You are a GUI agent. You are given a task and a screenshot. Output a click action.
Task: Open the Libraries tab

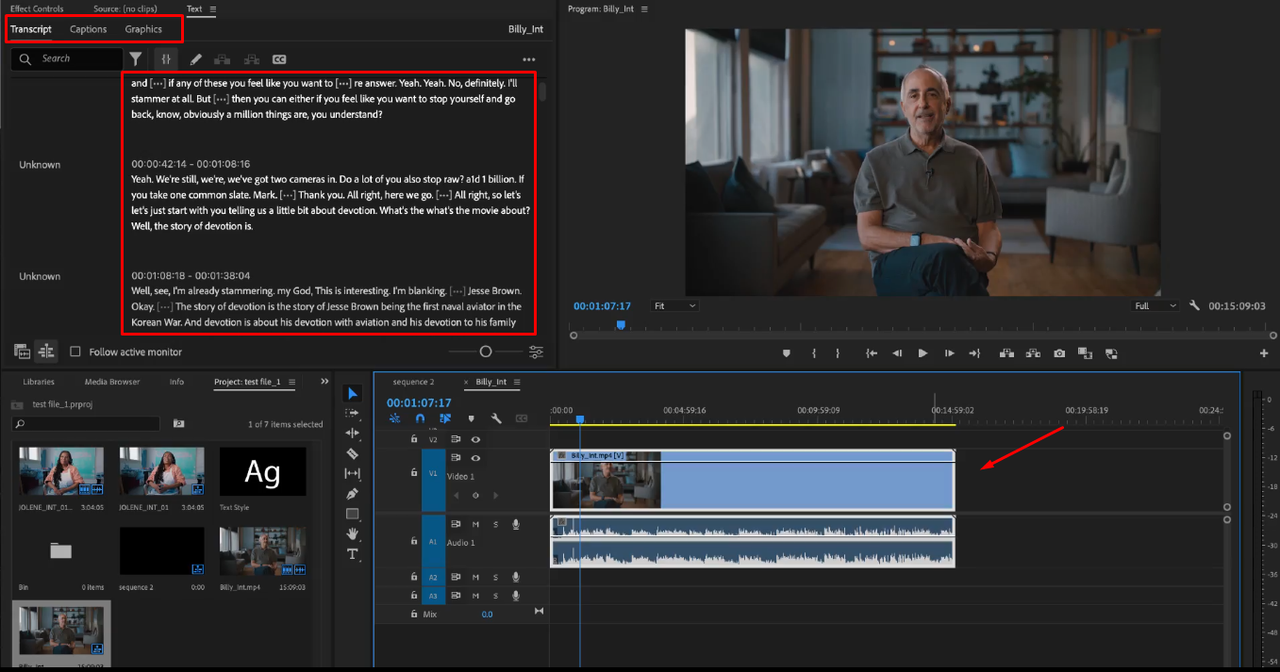[39, 382]
